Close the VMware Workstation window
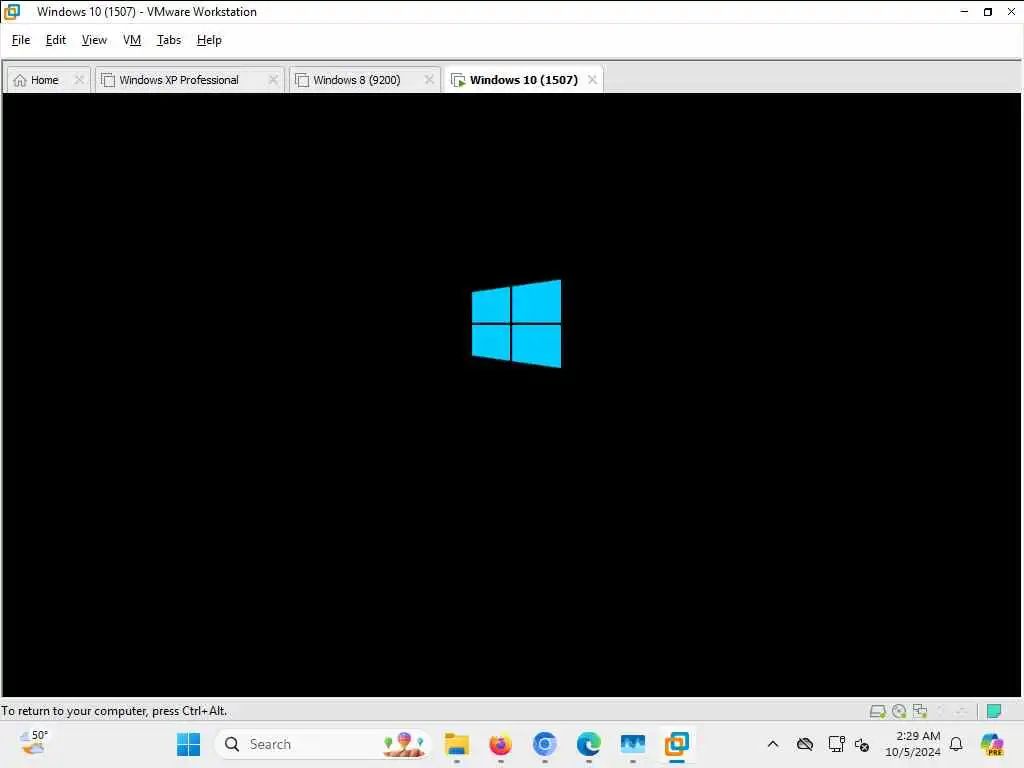 [1011, 12]
